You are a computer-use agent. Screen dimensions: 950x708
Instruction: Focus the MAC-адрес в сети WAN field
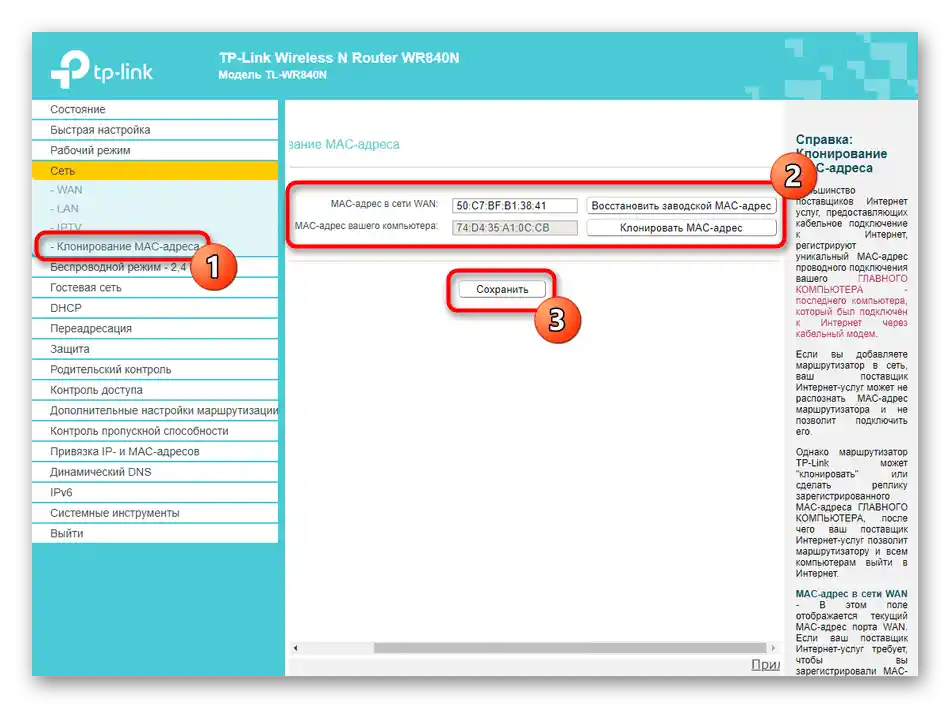click(x=514, y=206)
